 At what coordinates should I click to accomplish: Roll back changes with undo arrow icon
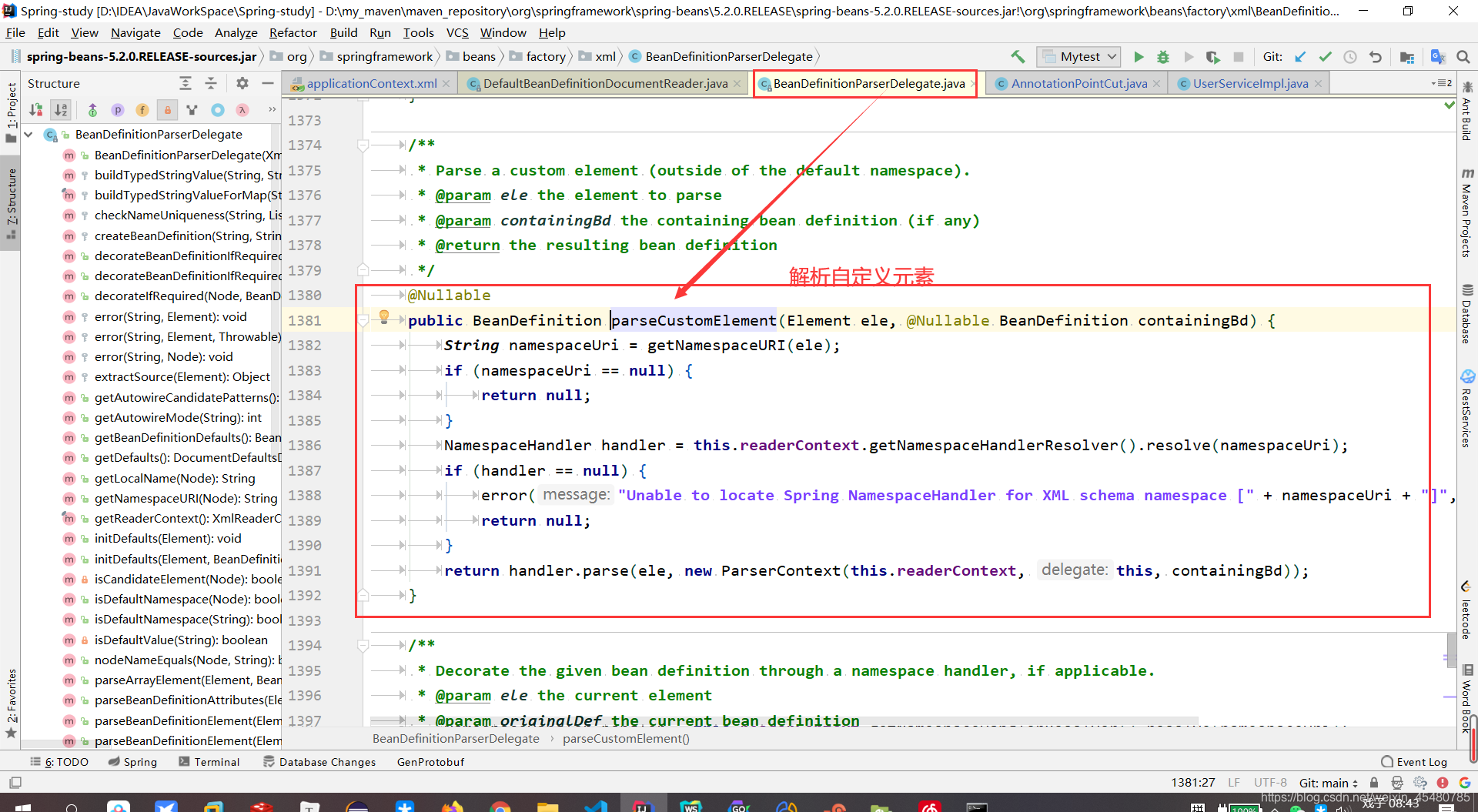[1376, 56]
